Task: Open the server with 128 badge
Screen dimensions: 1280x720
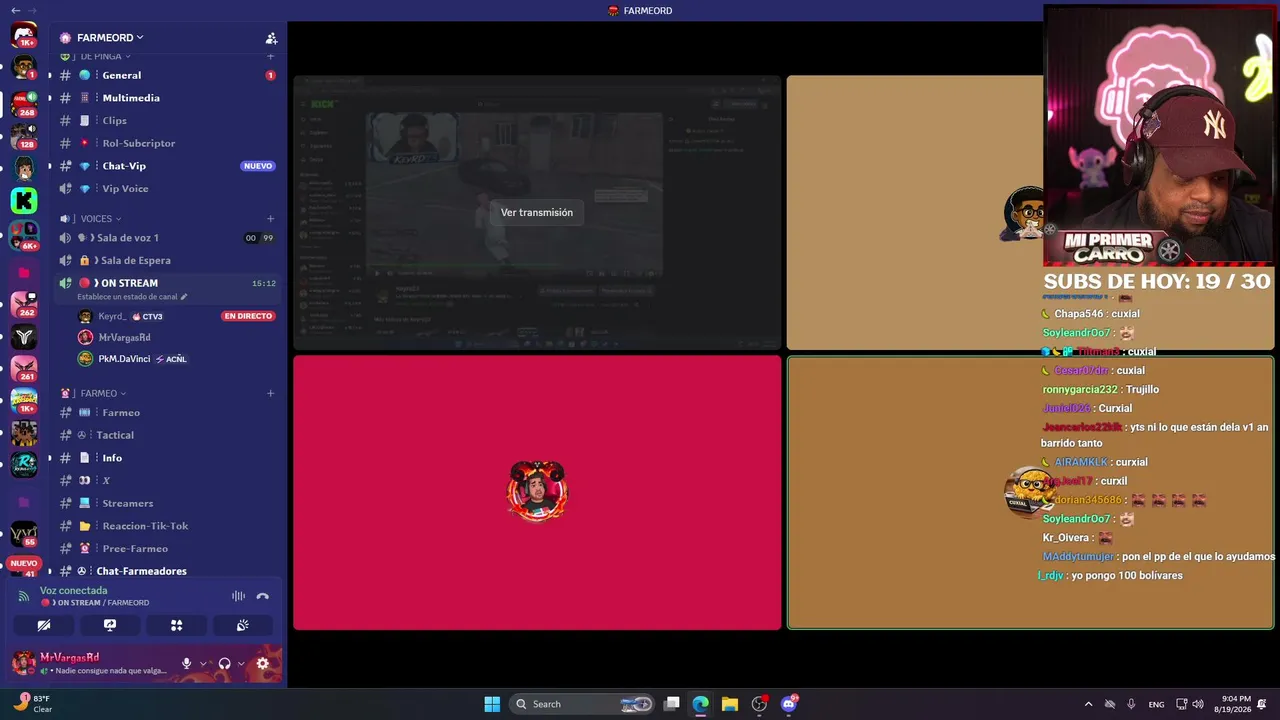Action: pyautogui.click(x=24, y=135)
